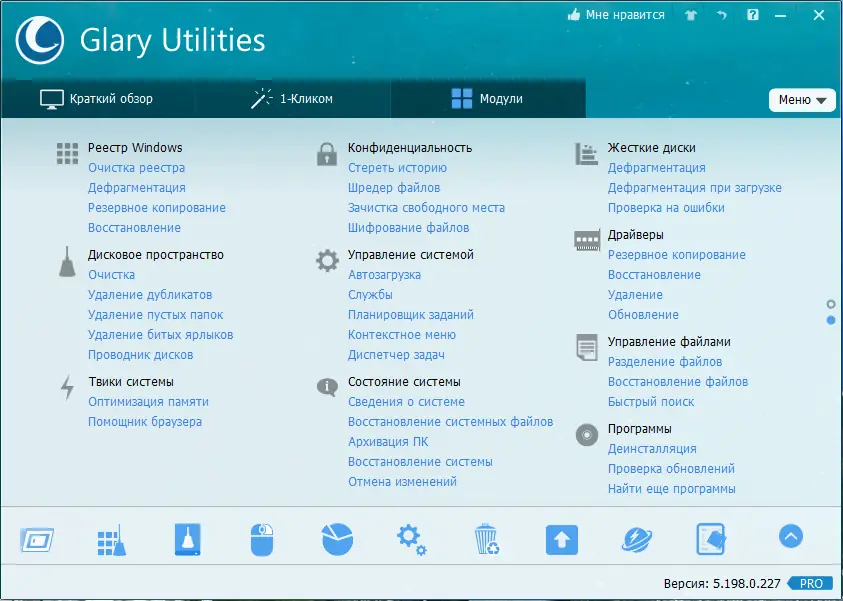
Task: Open Проверка на ошибки link
Action: click(666, 208)
